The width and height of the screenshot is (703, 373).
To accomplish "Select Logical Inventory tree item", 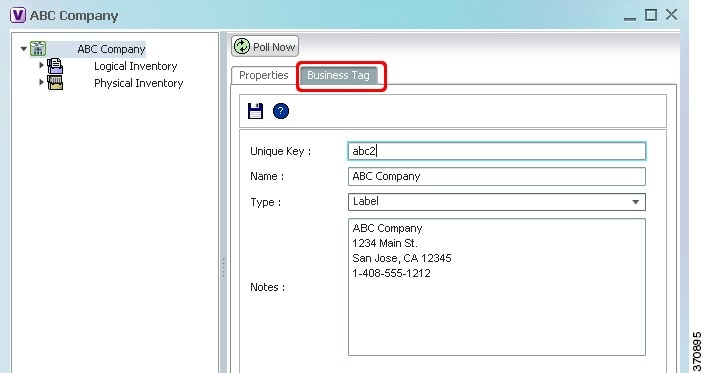I will point(135,66).
